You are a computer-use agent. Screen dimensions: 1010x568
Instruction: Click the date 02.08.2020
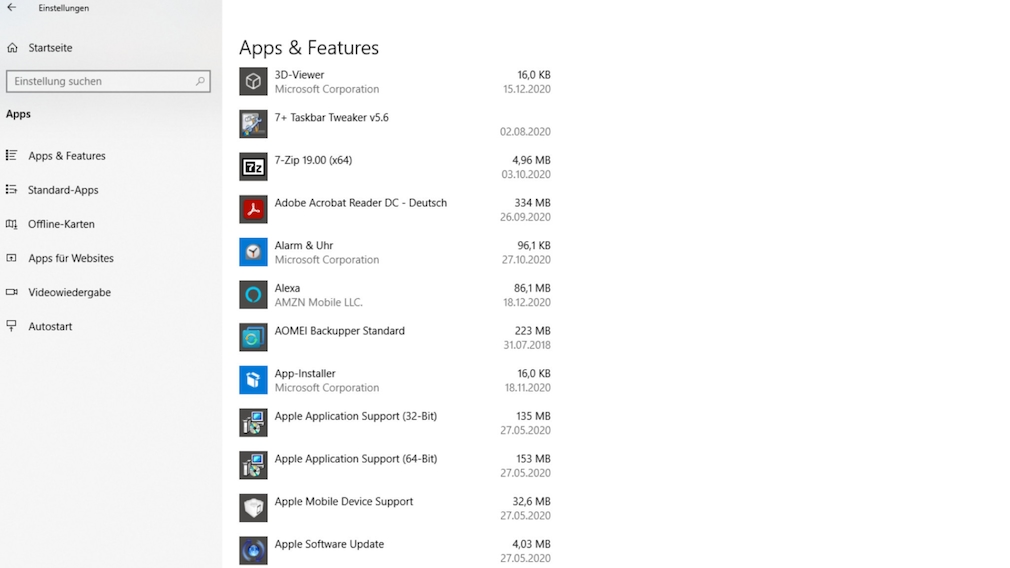click(525, 131)
